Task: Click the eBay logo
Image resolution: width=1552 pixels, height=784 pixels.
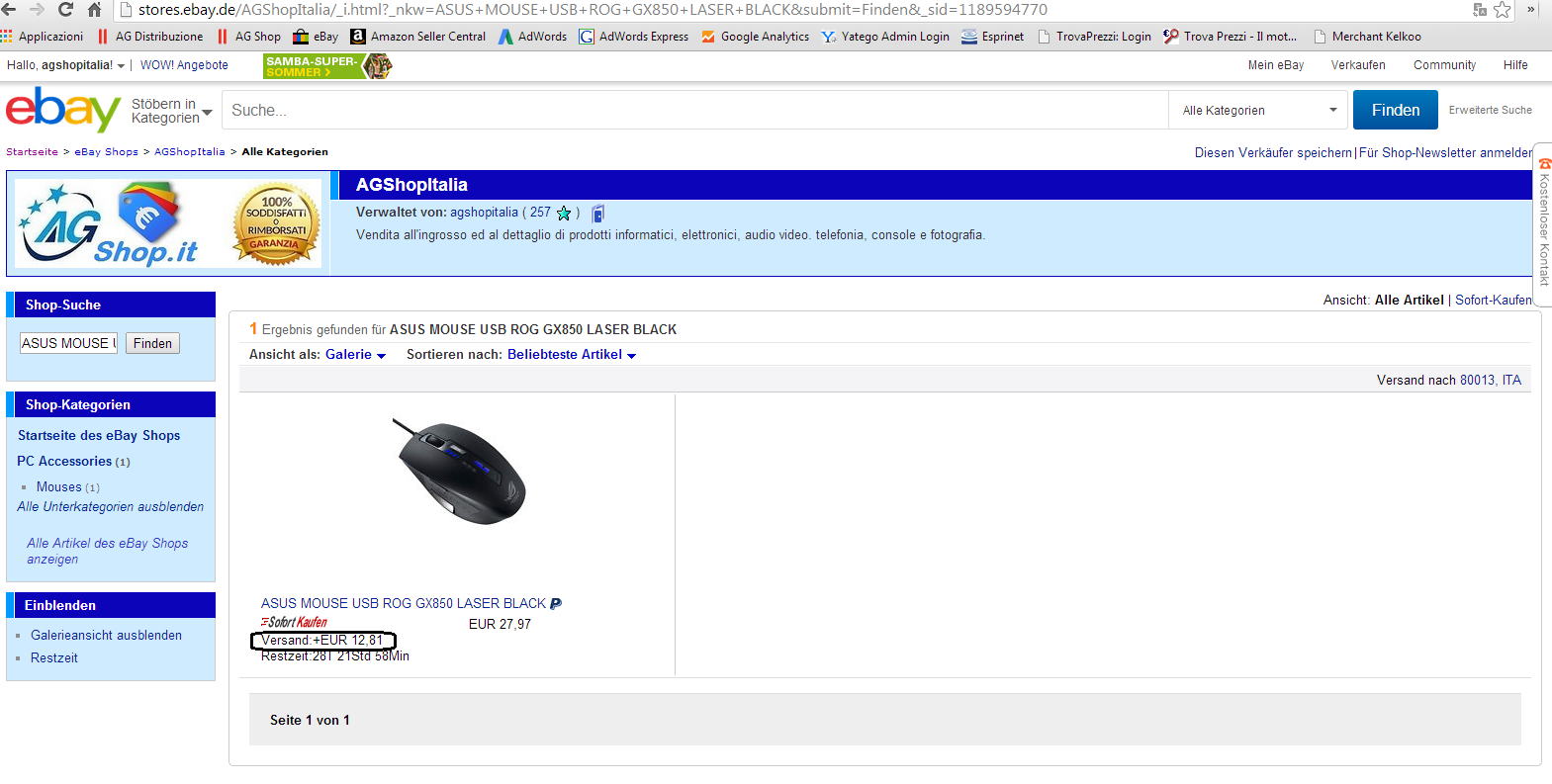Action: click(x=62, y=109)
